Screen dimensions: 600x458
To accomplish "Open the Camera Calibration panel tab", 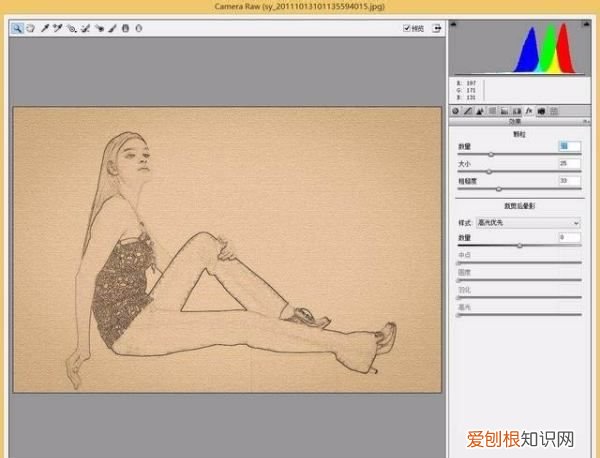I will pyautogui.click(x=541, y=111).
